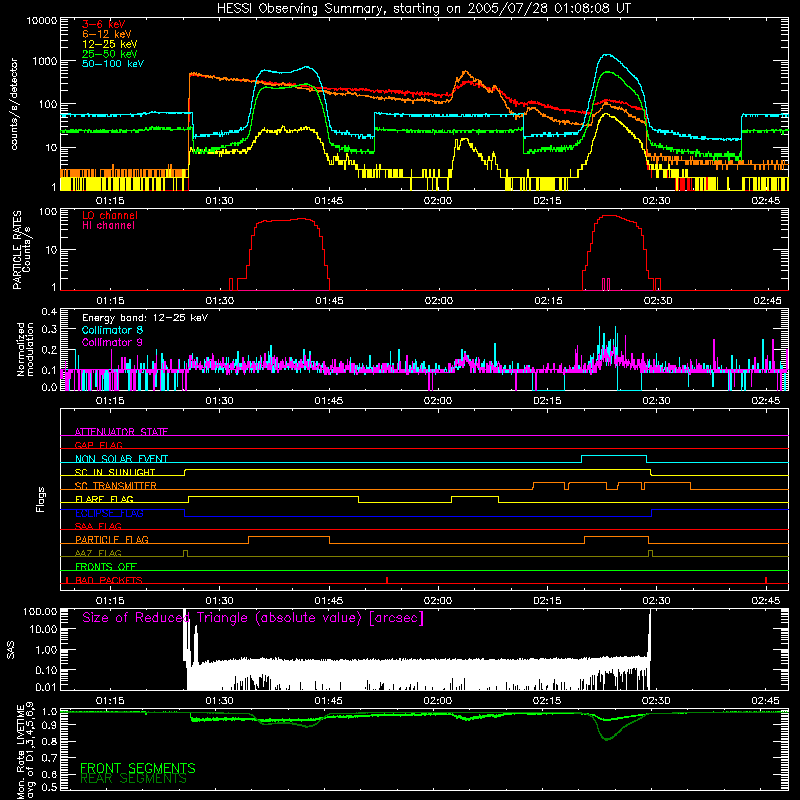The image size is (800, 800).
Task: Click the GAP_FLAG label
Action: click(98, 445)
